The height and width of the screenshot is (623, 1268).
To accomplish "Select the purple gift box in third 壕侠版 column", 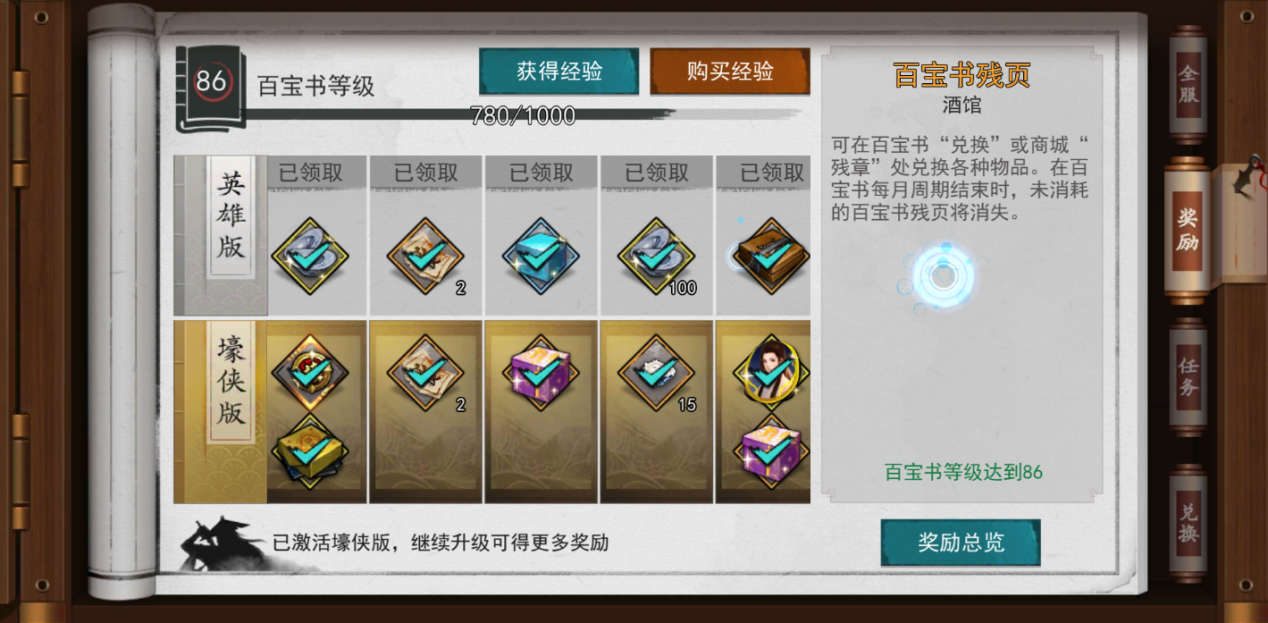I will point(541,373).
